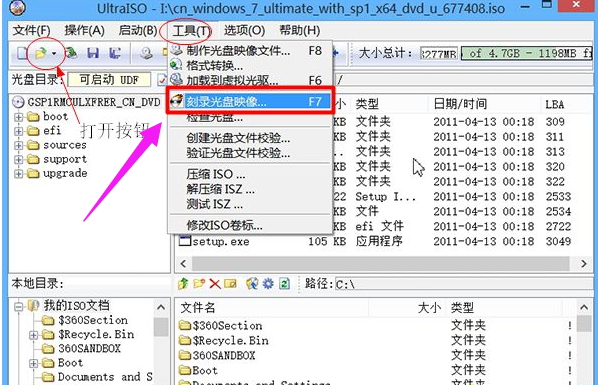The height and width of the screenshot is (385, 598).
Task: Expand the upgrade folder tree node
Action: pos(18,174)
